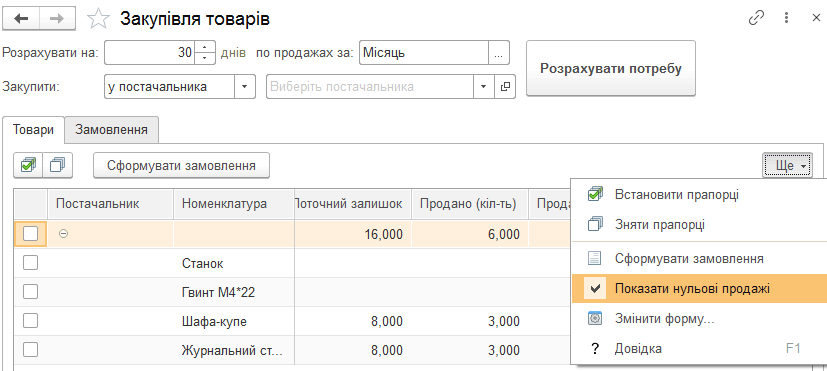Choose Сформувати замовлення from the Ще menu

pyautogui.click(x=699, y=259)
